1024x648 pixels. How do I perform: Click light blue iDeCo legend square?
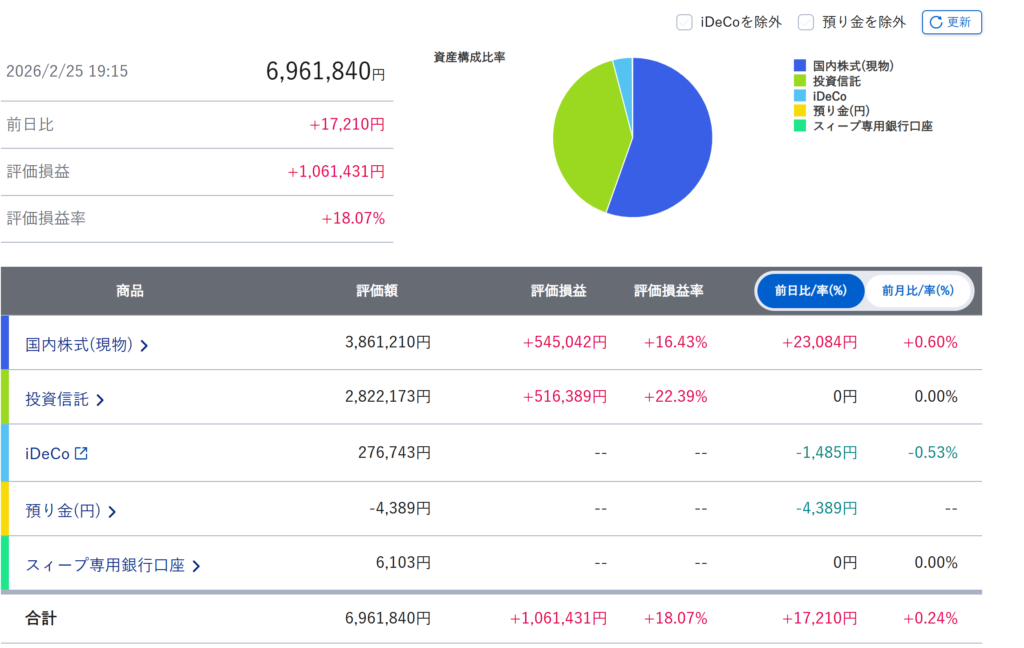[x=800, y=96]
